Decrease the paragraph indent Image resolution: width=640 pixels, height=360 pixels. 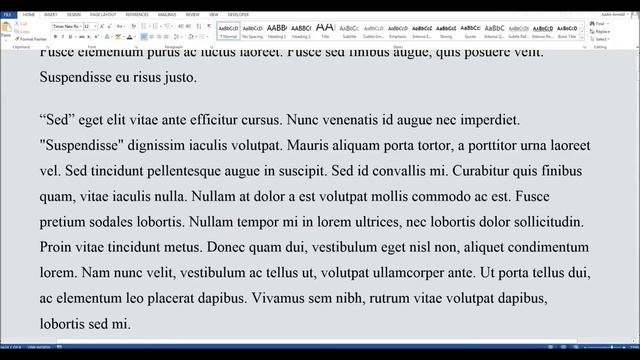click(x=180, y=26)
